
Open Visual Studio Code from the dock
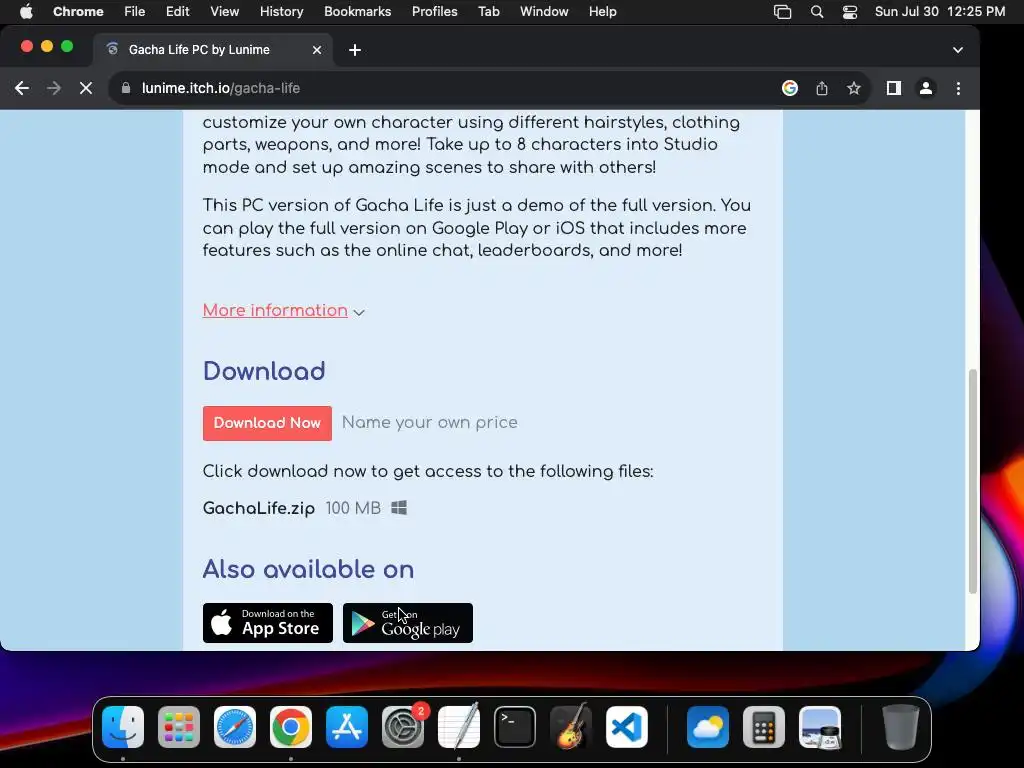click(x=626, y=727)
